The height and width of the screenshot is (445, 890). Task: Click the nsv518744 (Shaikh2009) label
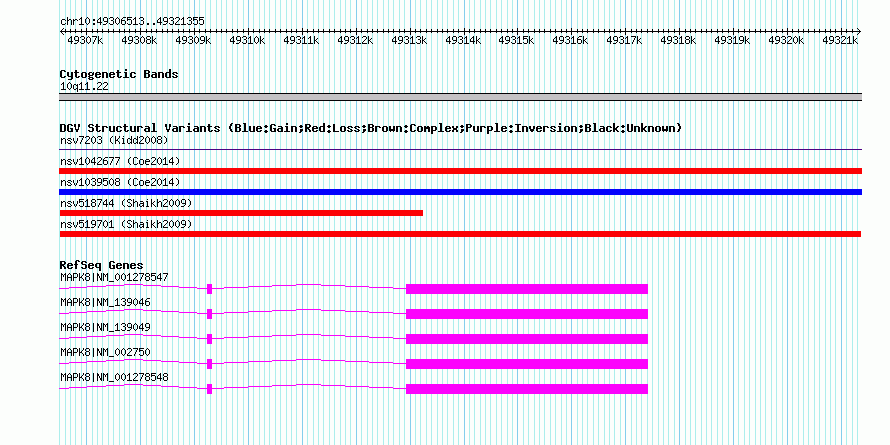tap(126, 203)
